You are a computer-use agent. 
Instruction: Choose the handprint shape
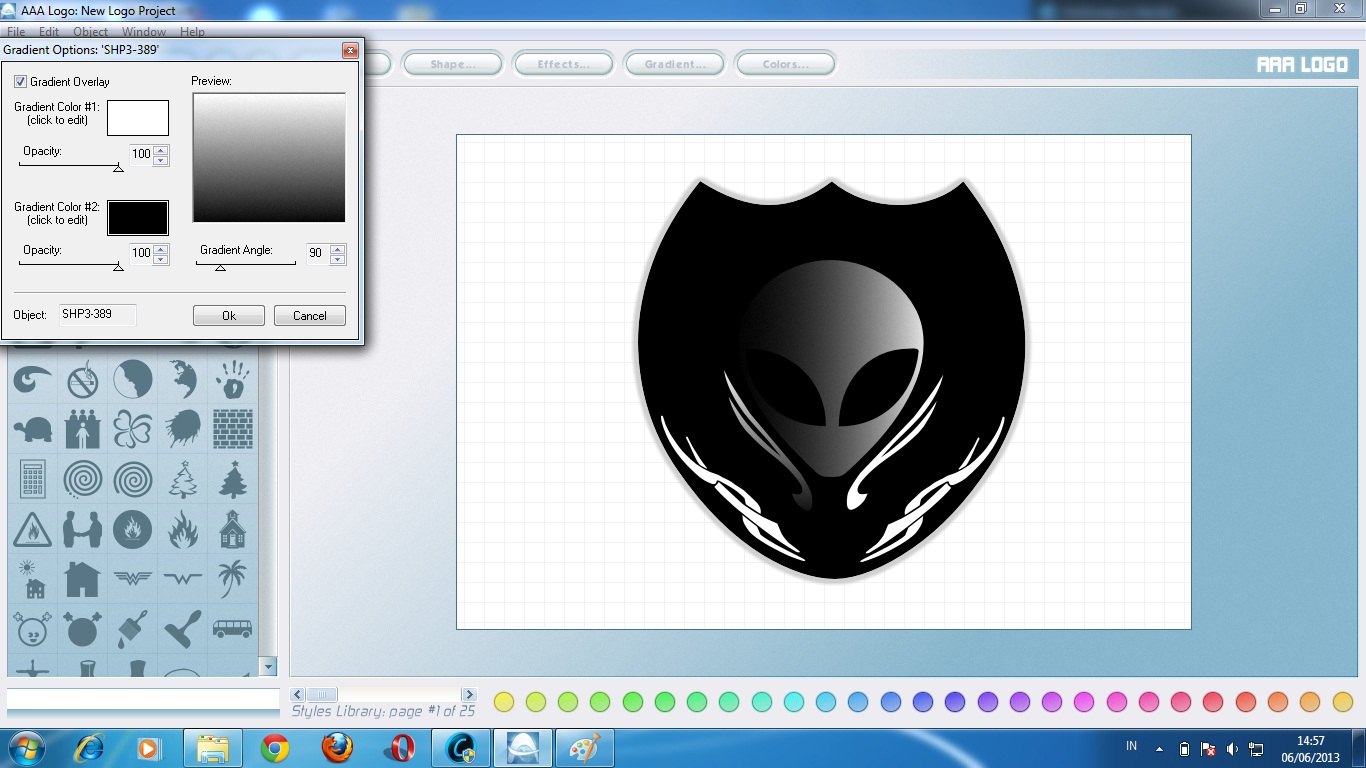pos(232,380)
